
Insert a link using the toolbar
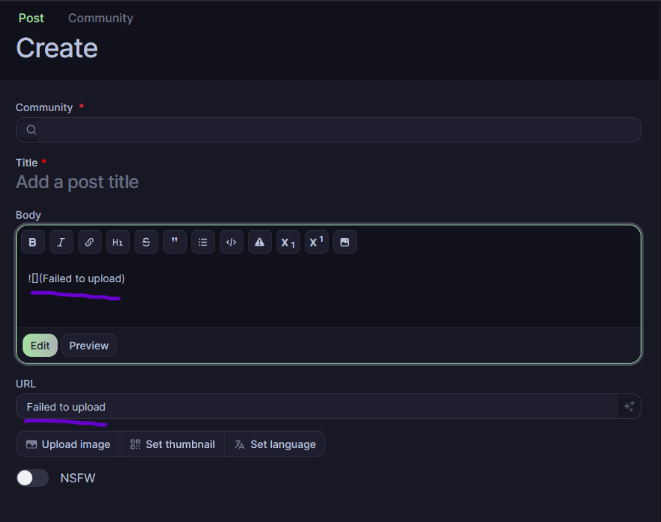(x=90, y=242)
